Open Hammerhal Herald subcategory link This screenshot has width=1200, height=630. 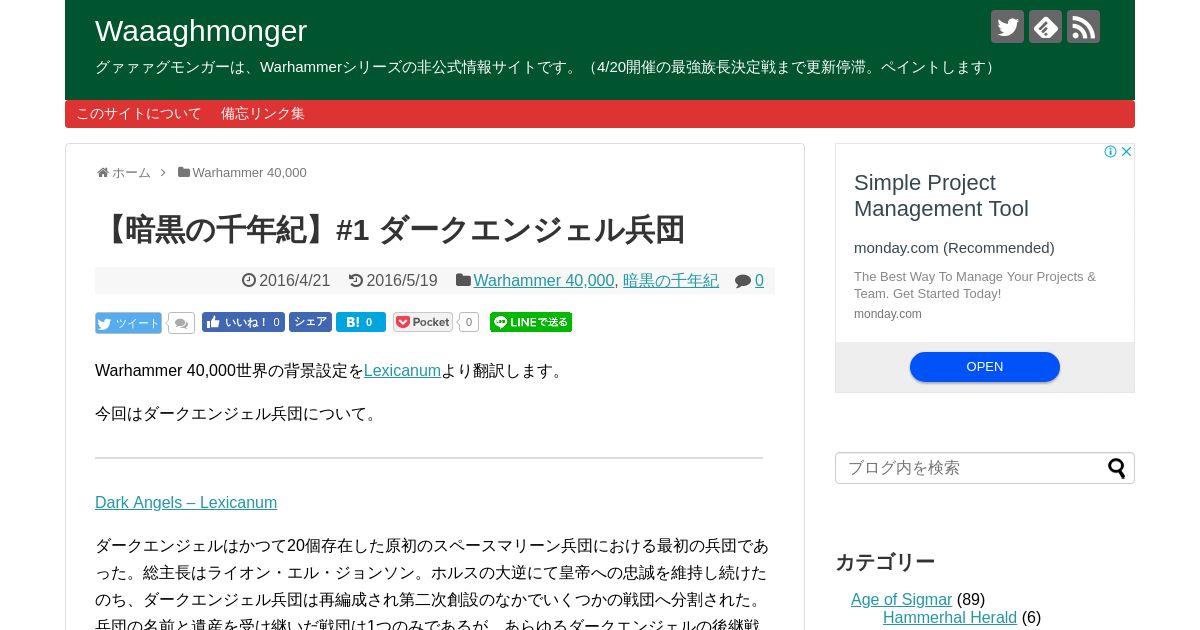[x=950, y=618]
